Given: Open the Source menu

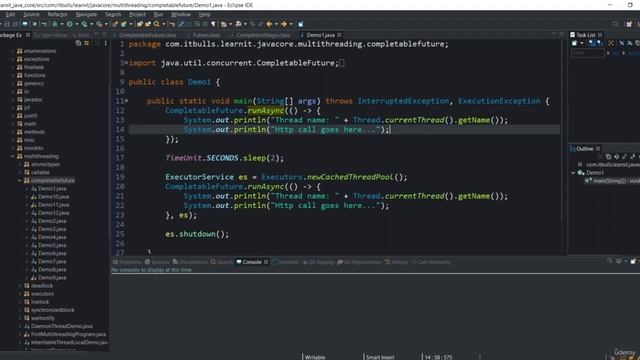Looking at the screenshot, I should pos(31,14).
